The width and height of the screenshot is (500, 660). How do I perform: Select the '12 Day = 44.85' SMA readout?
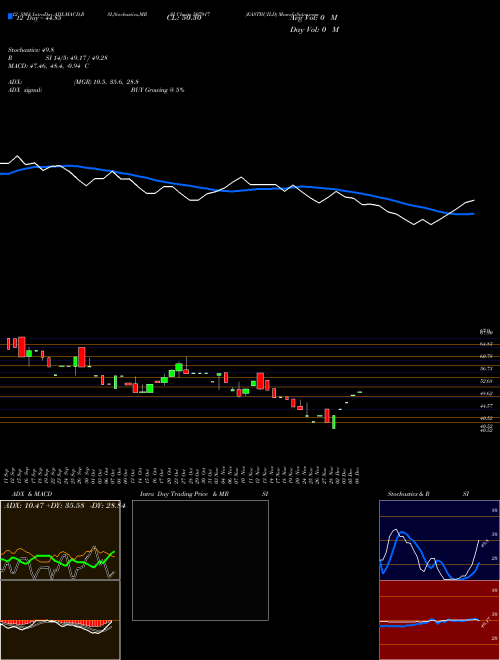click(x=38, y=18)
